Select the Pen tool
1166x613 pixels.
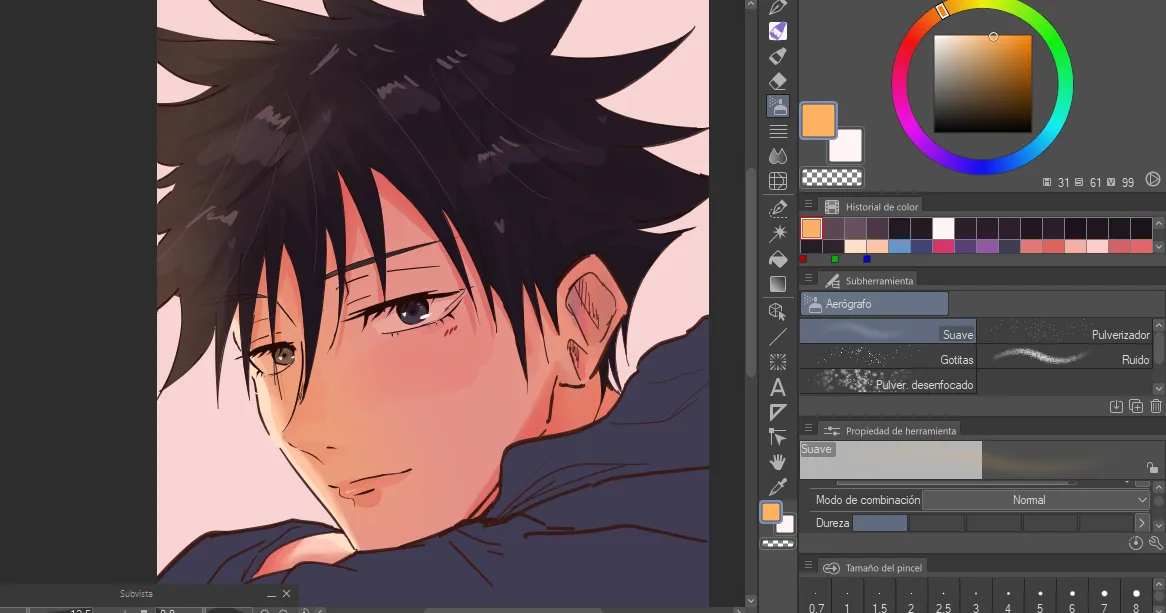coord(778,7)
